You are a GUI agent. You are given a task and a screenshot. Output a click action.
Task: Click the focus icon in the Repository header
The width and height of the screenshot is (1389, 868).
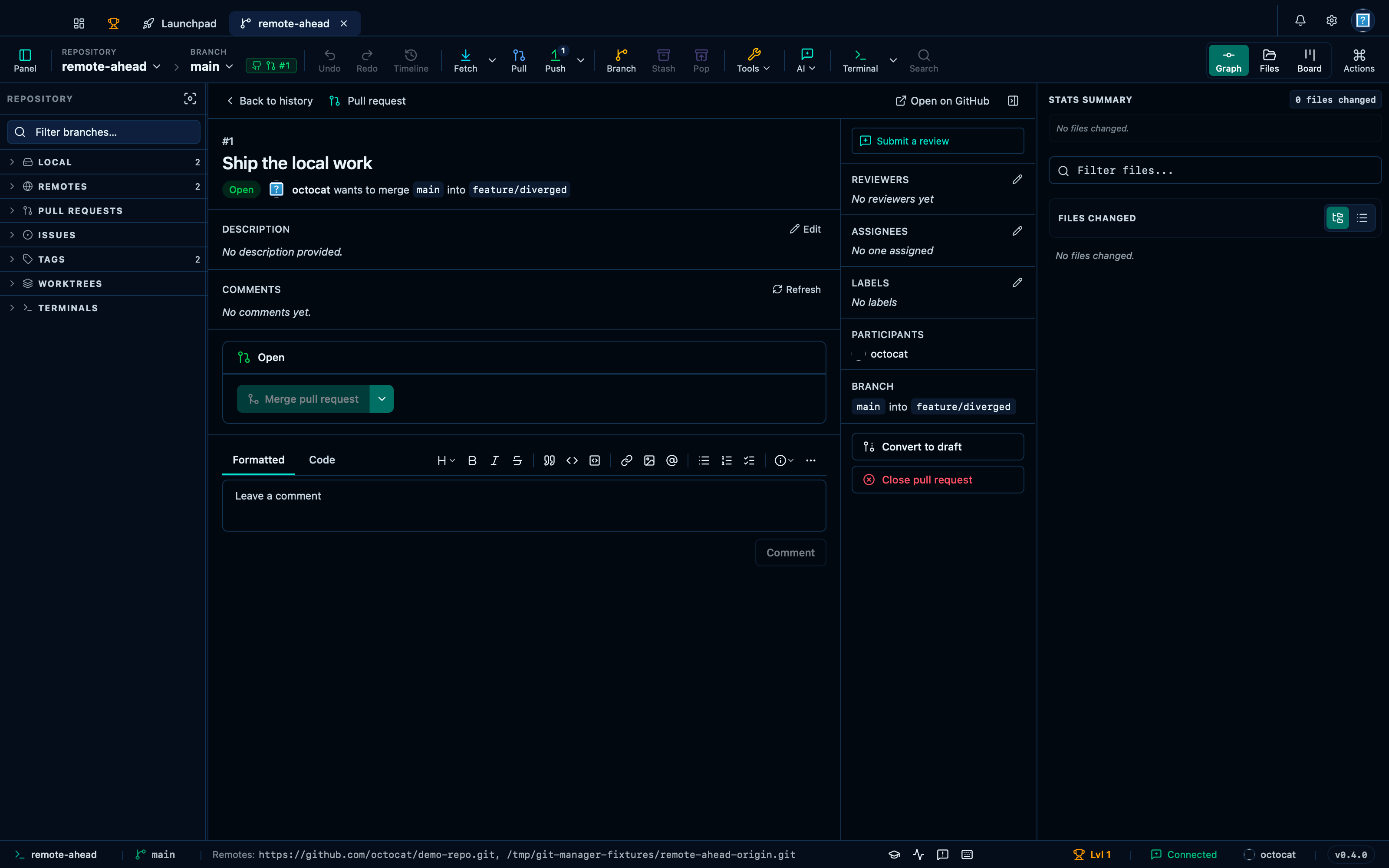coord(190,99)
